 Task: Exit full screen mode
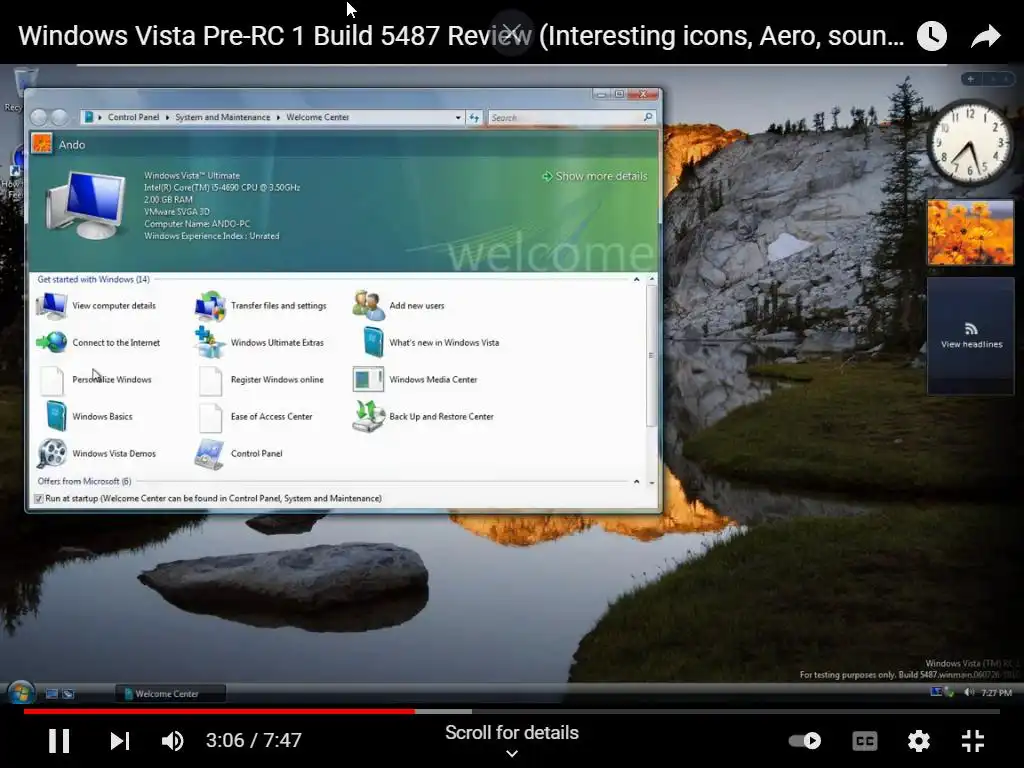(972, 741)
